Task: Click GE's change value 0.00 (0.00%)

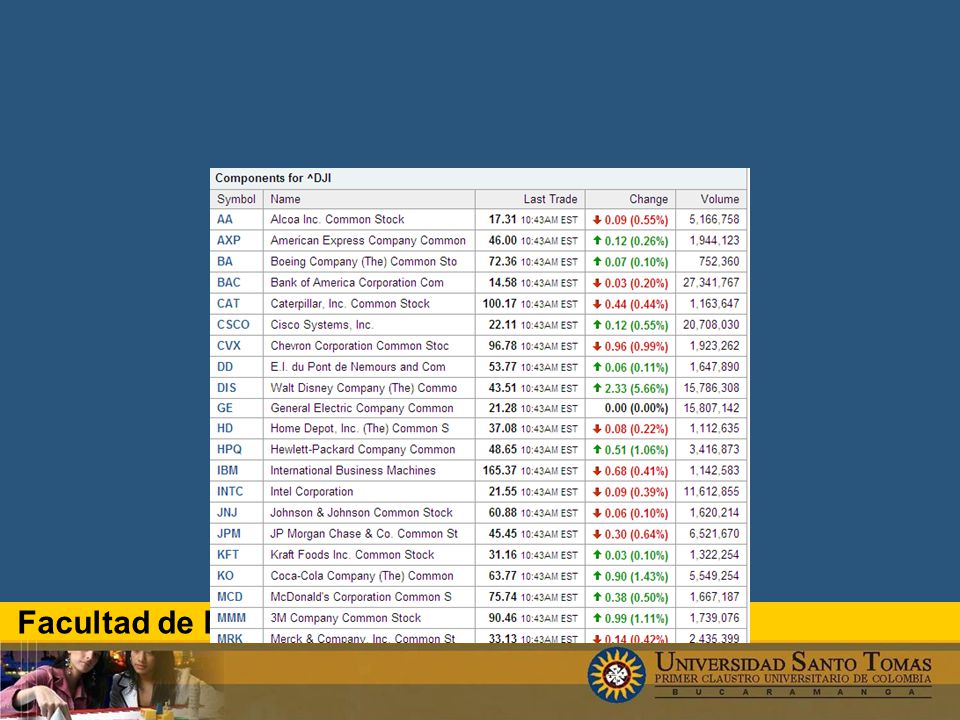Action: (x=636, y=408)
